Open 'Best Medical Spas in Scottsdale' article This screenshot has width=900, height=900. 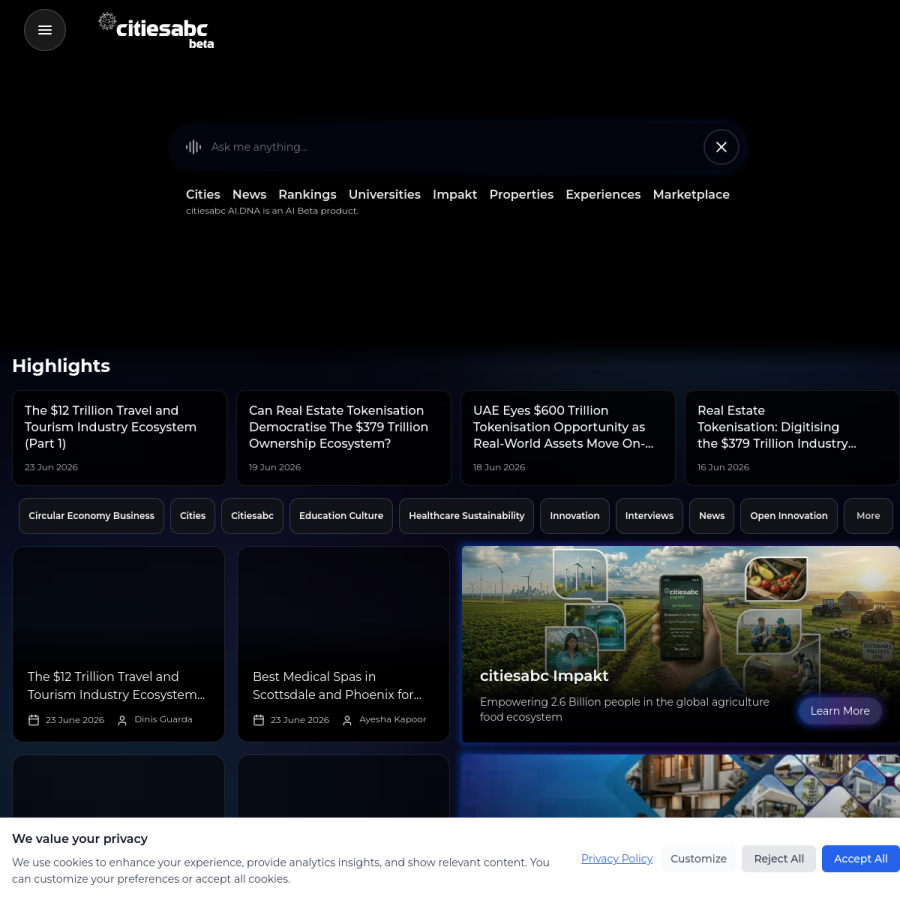[343, 644]
